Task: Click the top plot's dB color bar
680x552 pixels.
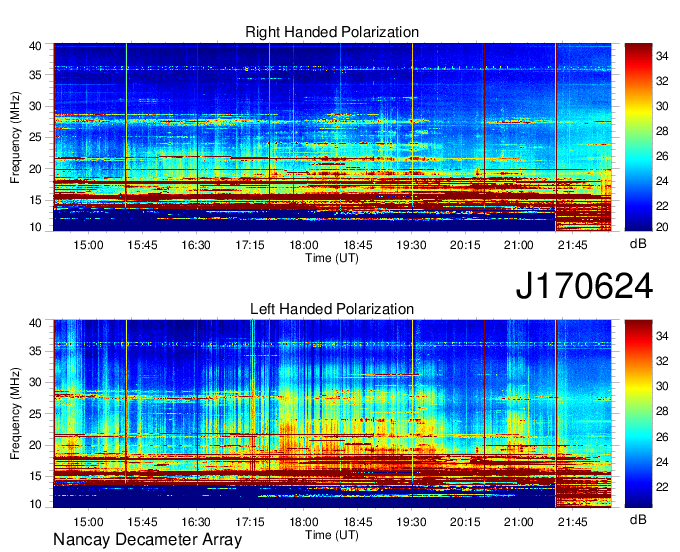Action: pos(638,137)
